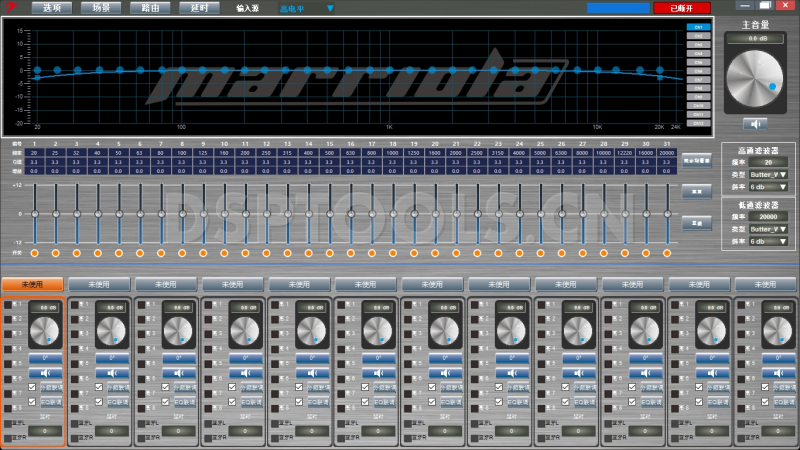Viewport: 800px width, 450px height.
Task: Mute the master volume speaker icon
Action: (755, 124)
